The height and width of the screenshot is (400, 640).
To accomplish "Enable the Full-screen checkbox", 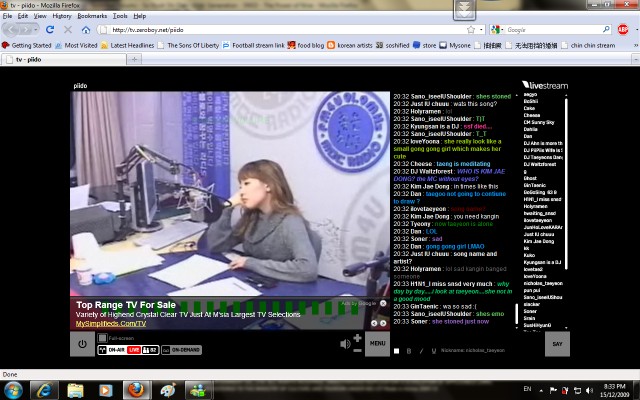I will 100,338.
